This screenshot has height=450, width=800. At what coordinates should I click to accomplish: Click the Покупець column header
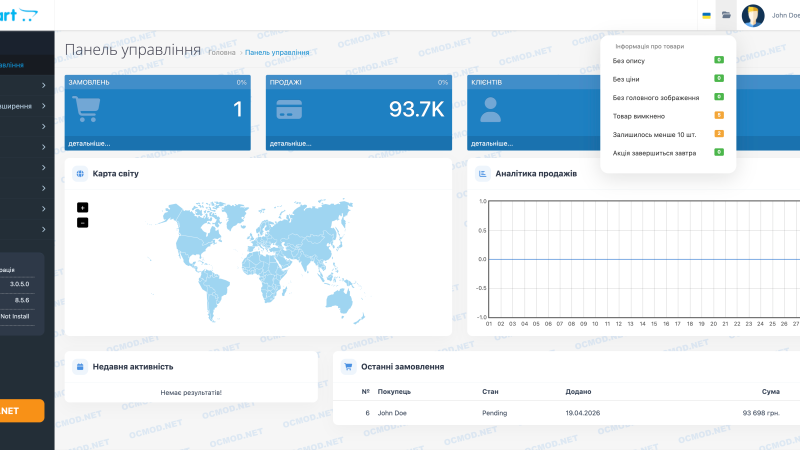tap(394, 392)
